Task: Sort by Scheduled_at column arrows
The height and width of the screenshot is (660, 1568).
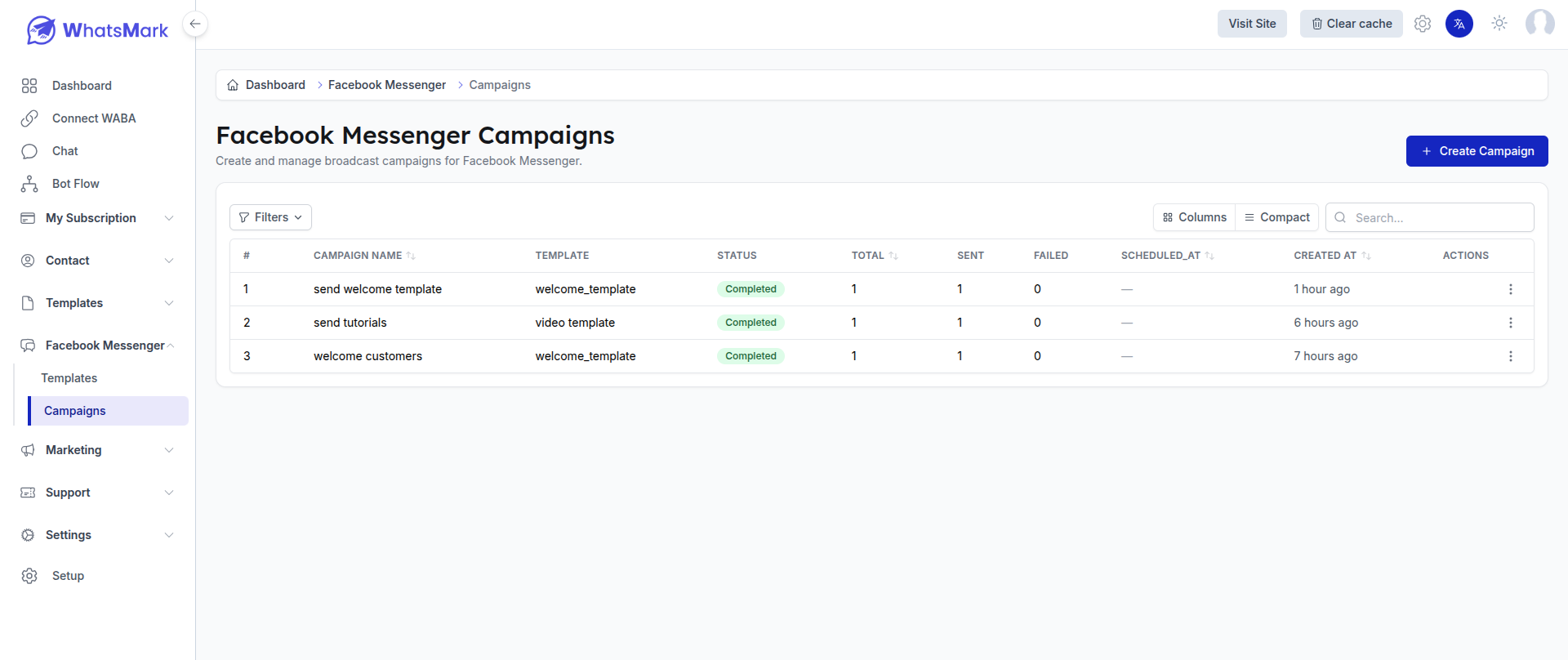Action: click(x=1209, y=256)
